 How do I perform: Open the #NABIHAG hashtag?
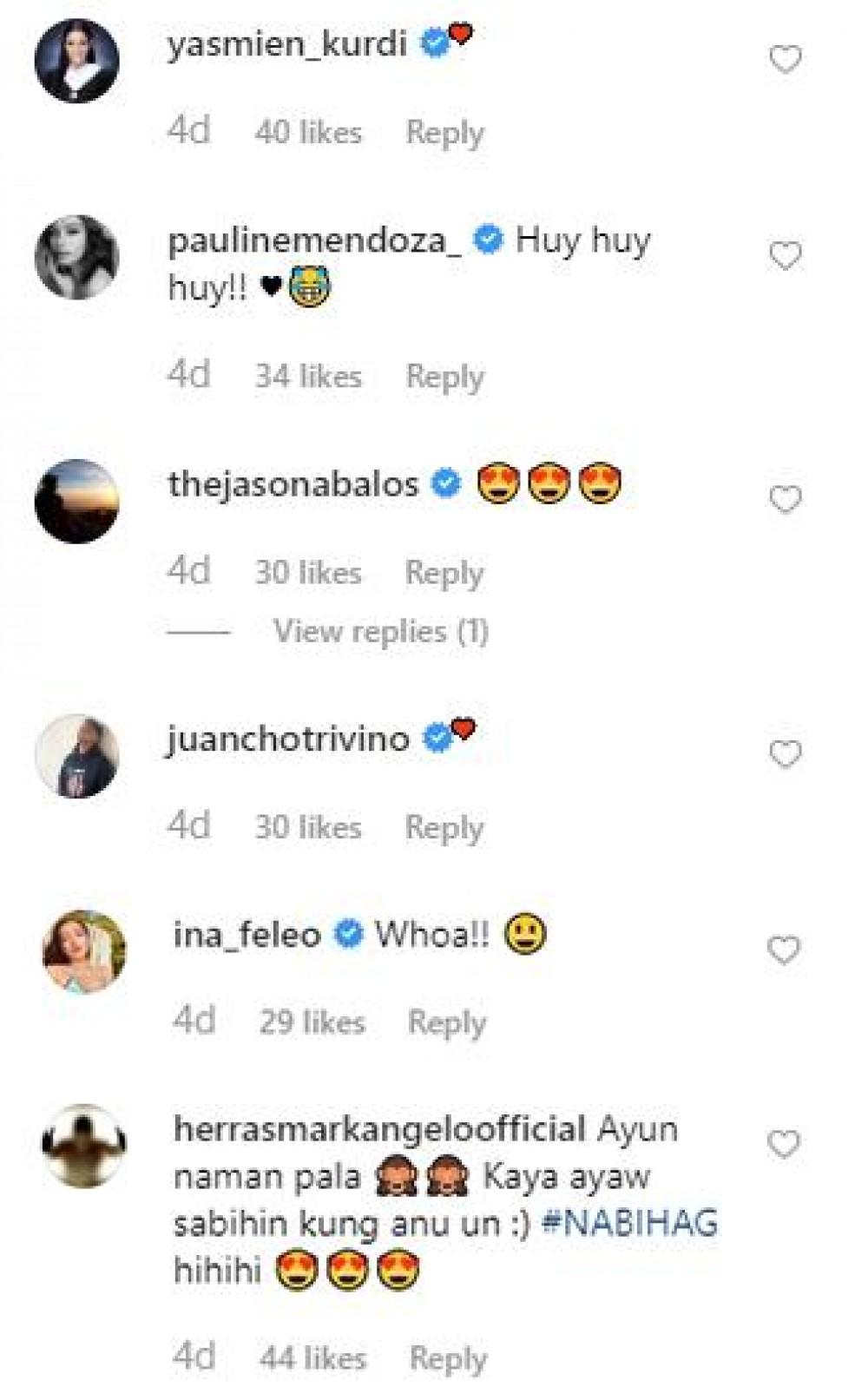coord(629,1223)
